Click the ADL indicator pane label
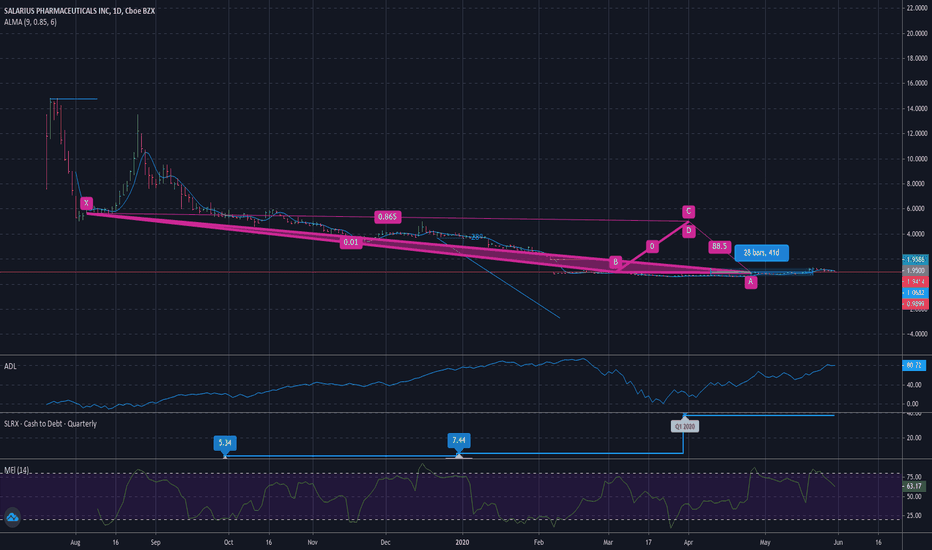This screenshot has width=932, height=550. click(10, 366)
